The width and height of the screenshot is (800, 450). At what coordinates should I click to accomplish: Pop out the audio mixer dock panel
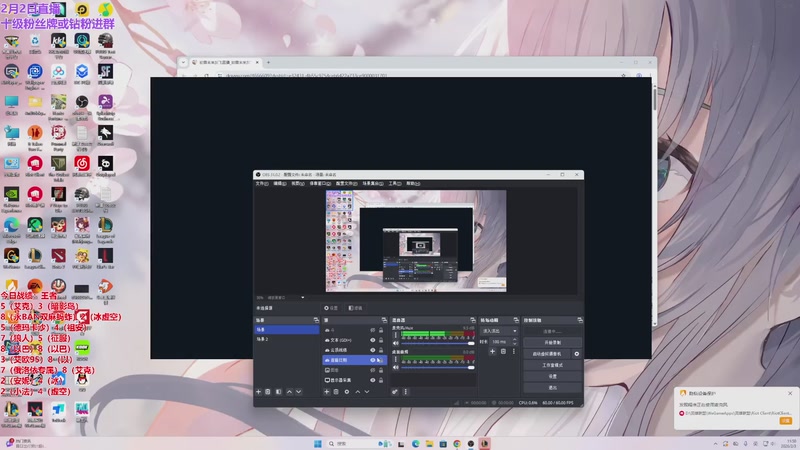pyautogui.click(x=472, y=320)
